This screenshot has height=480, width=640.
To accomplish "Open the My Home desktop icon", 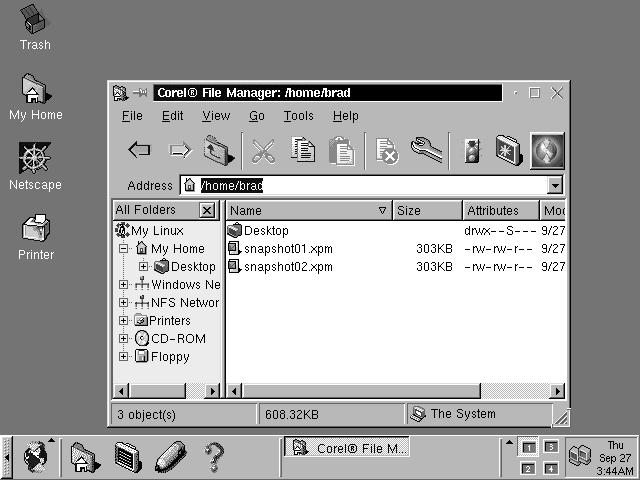I will coord(35,88).
